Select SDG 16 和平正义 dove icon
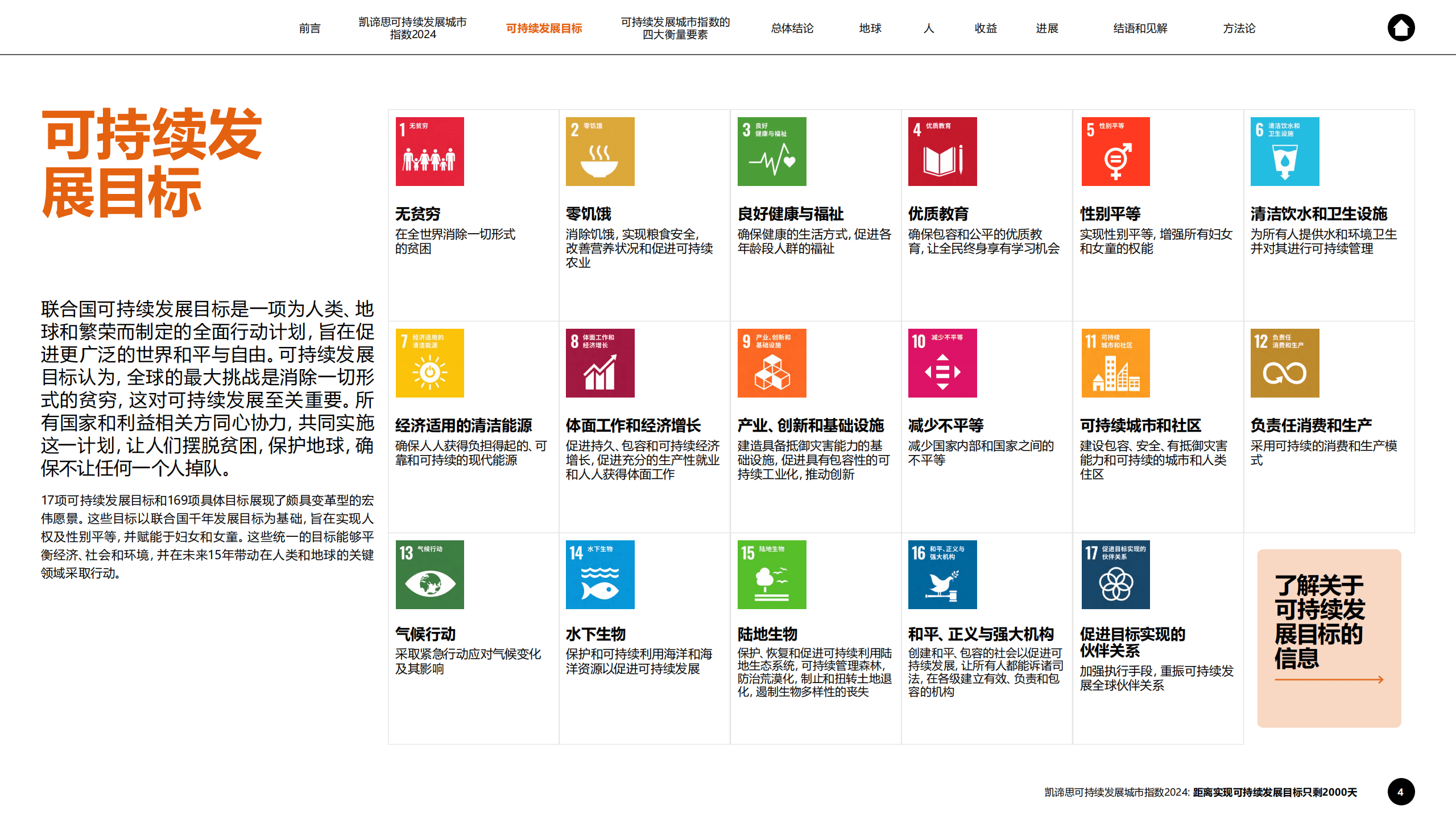The width and height of the screenshot is (1456, 819). point(942,574)
